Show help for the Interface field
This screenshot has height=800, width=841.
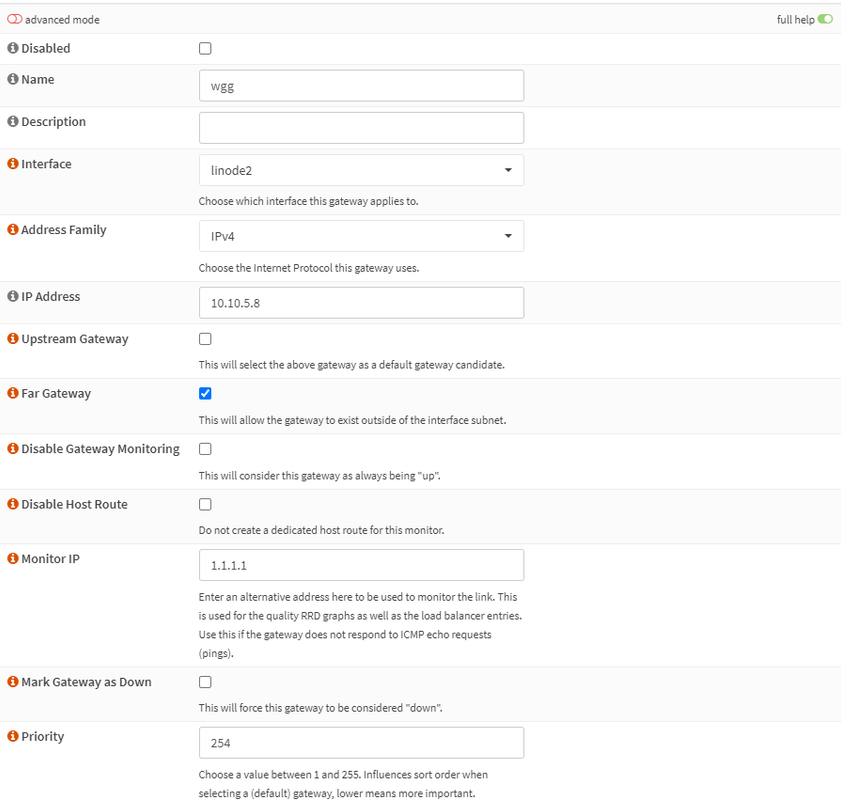coord(13,164)
